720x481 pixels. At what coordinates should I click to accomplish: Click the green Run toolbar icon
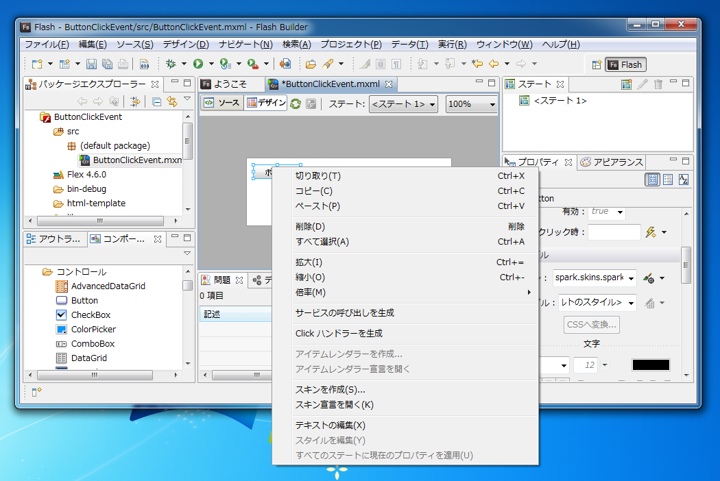198,64
